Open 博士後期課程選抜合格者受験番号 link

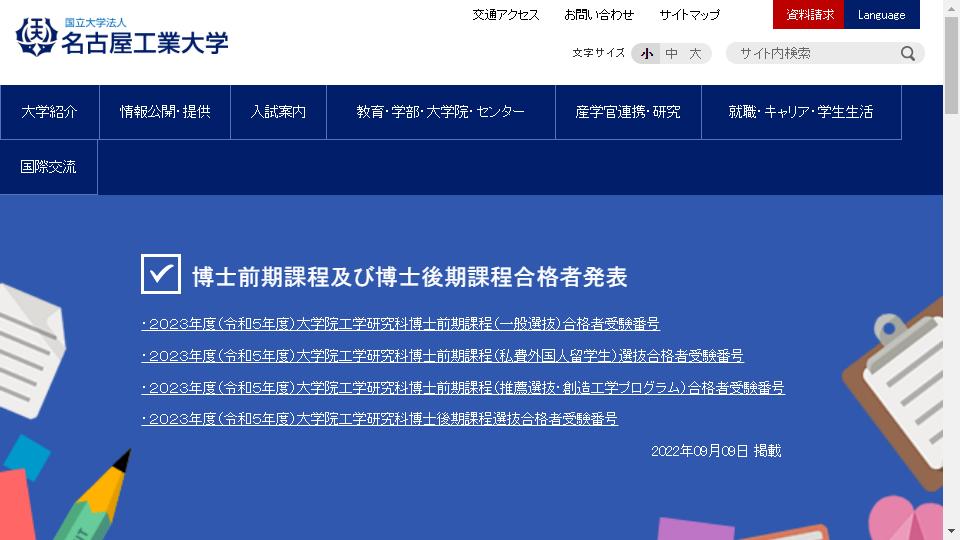point(380,419)
